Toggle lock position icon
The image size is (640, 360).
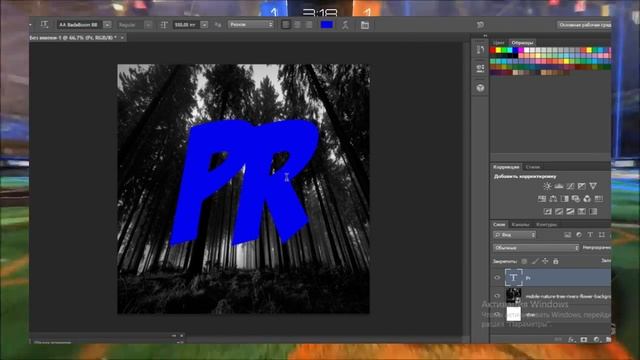[x=545, y=261]
